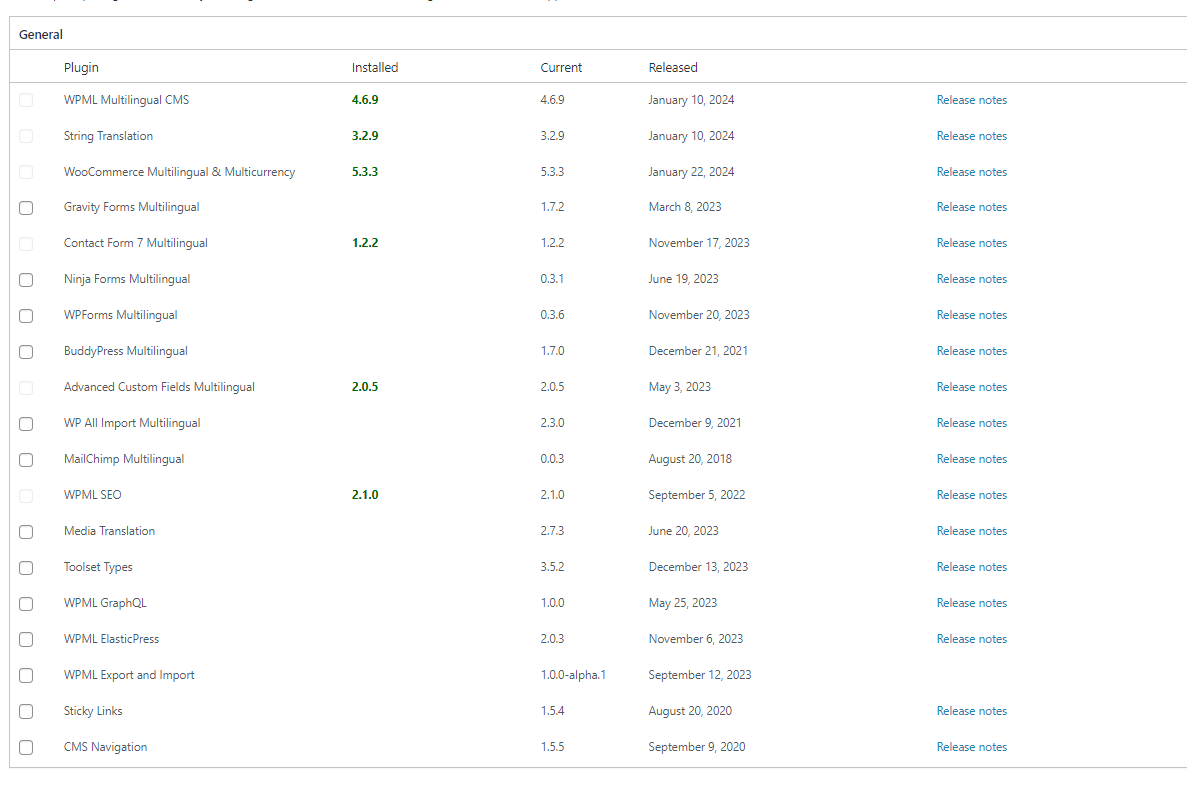
Task: Tick the Sticky Links checkbox
Action: click(26, 712)
